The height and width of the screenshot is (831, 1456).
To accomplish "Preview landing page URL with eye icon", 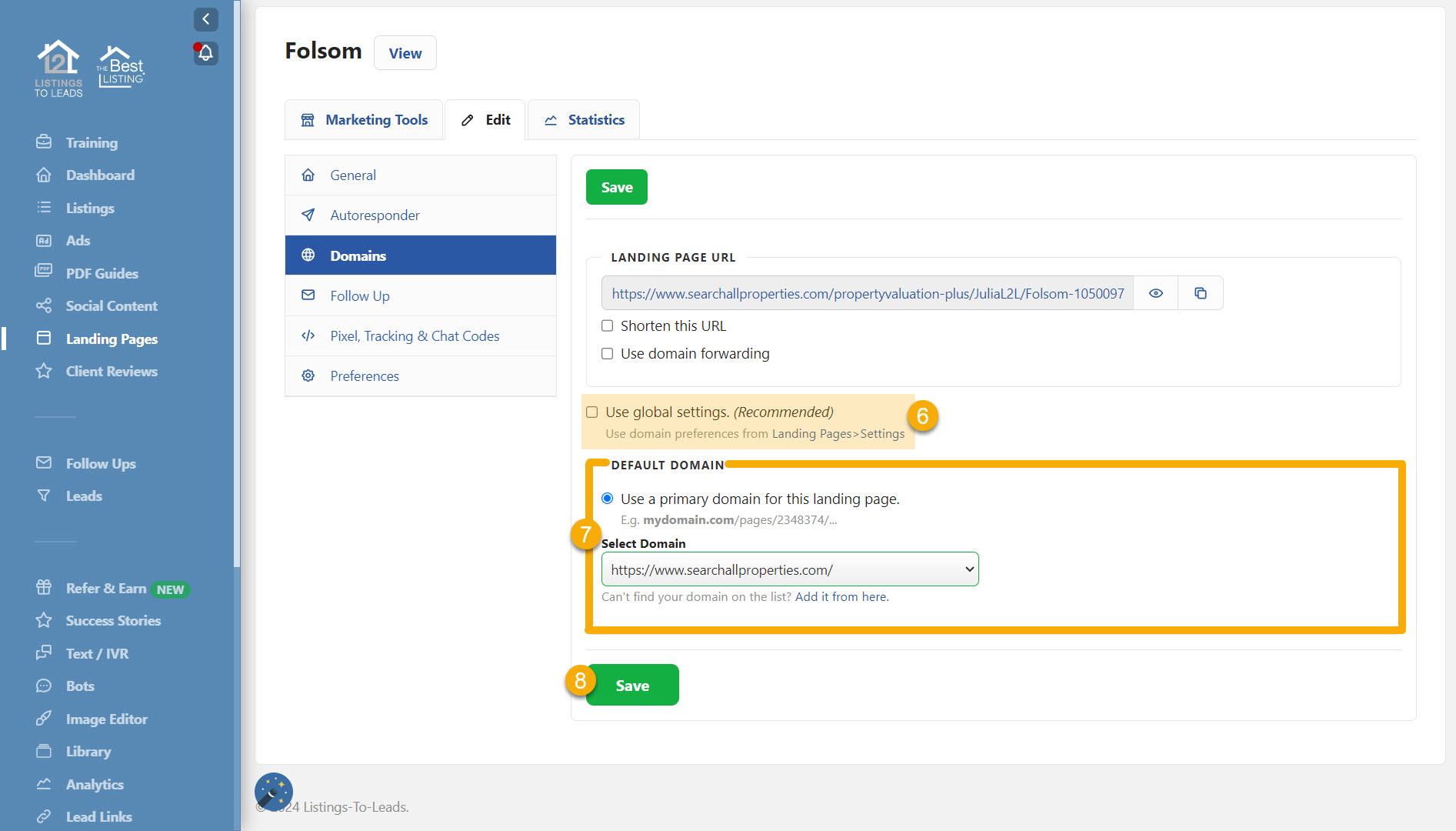I will [x=1155, y=293].
